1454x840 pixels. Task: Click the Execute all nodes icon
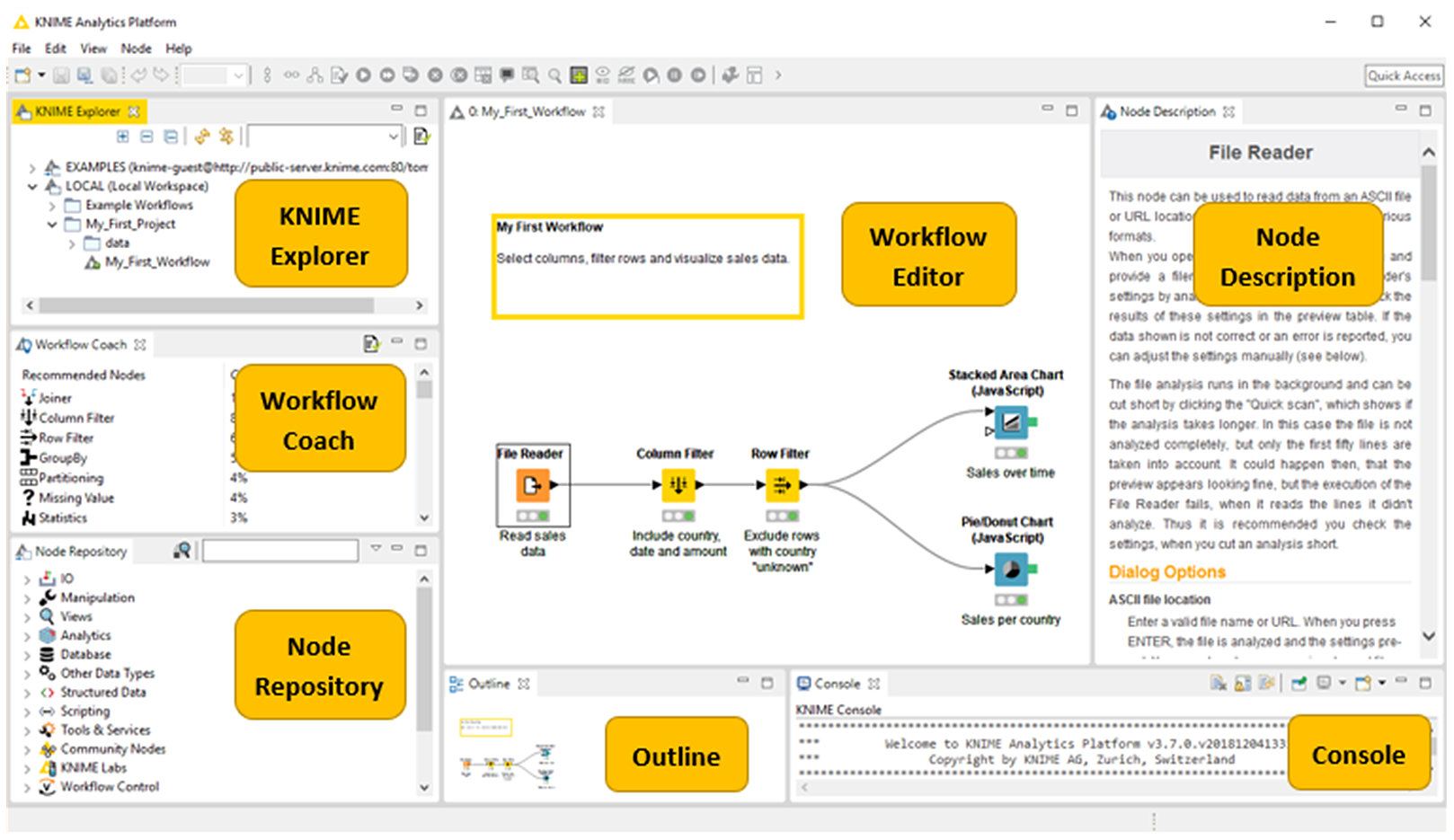(x=387, y=75)
